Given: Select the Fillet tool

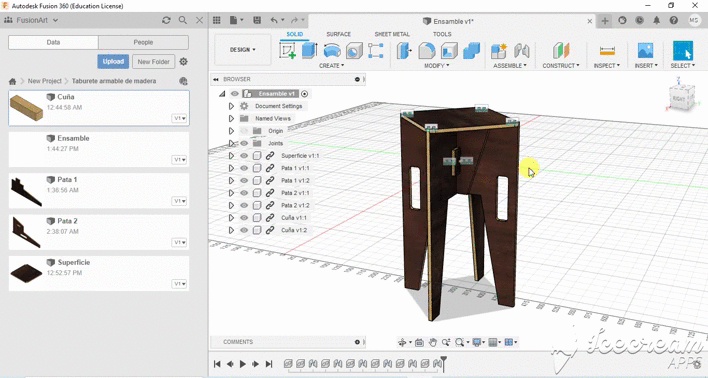Looking at the screenshot, I should pos(427,51).
